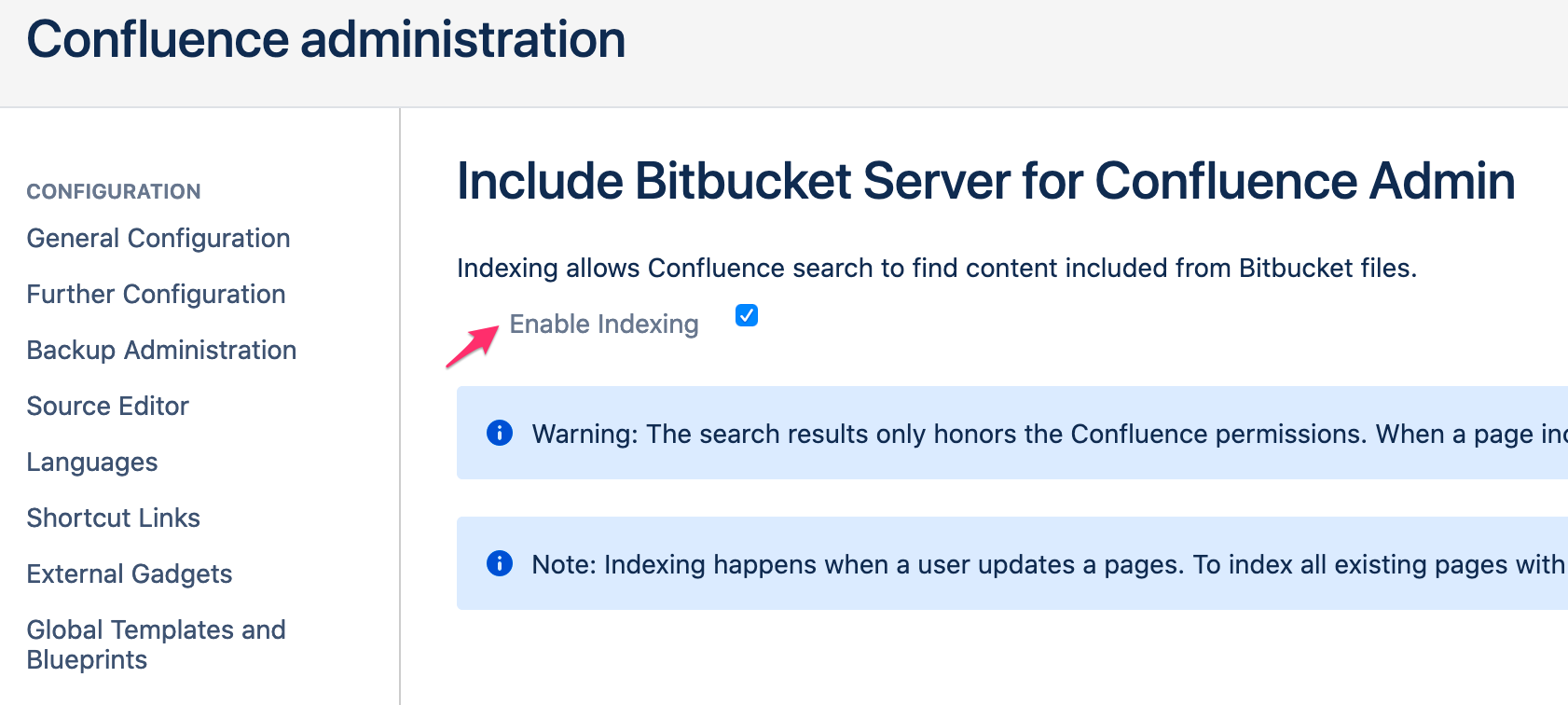The height and width of the screenshot is (705, 1568).
Task: Open External Gadgets configuration
Action: [x=130, y=574]
